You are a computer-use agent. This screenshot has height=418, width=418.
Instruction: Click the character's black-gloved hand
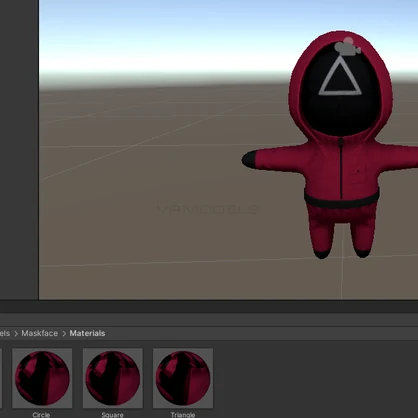point(249,159)
